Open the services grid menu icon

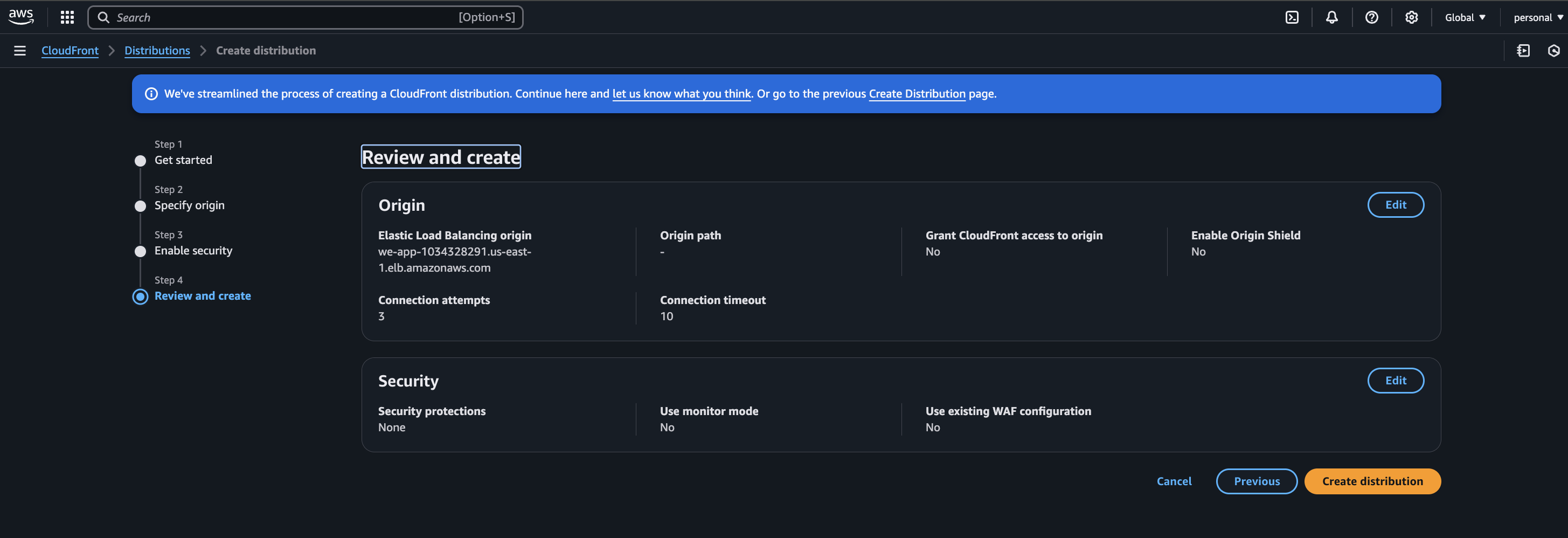click(67, 17)
